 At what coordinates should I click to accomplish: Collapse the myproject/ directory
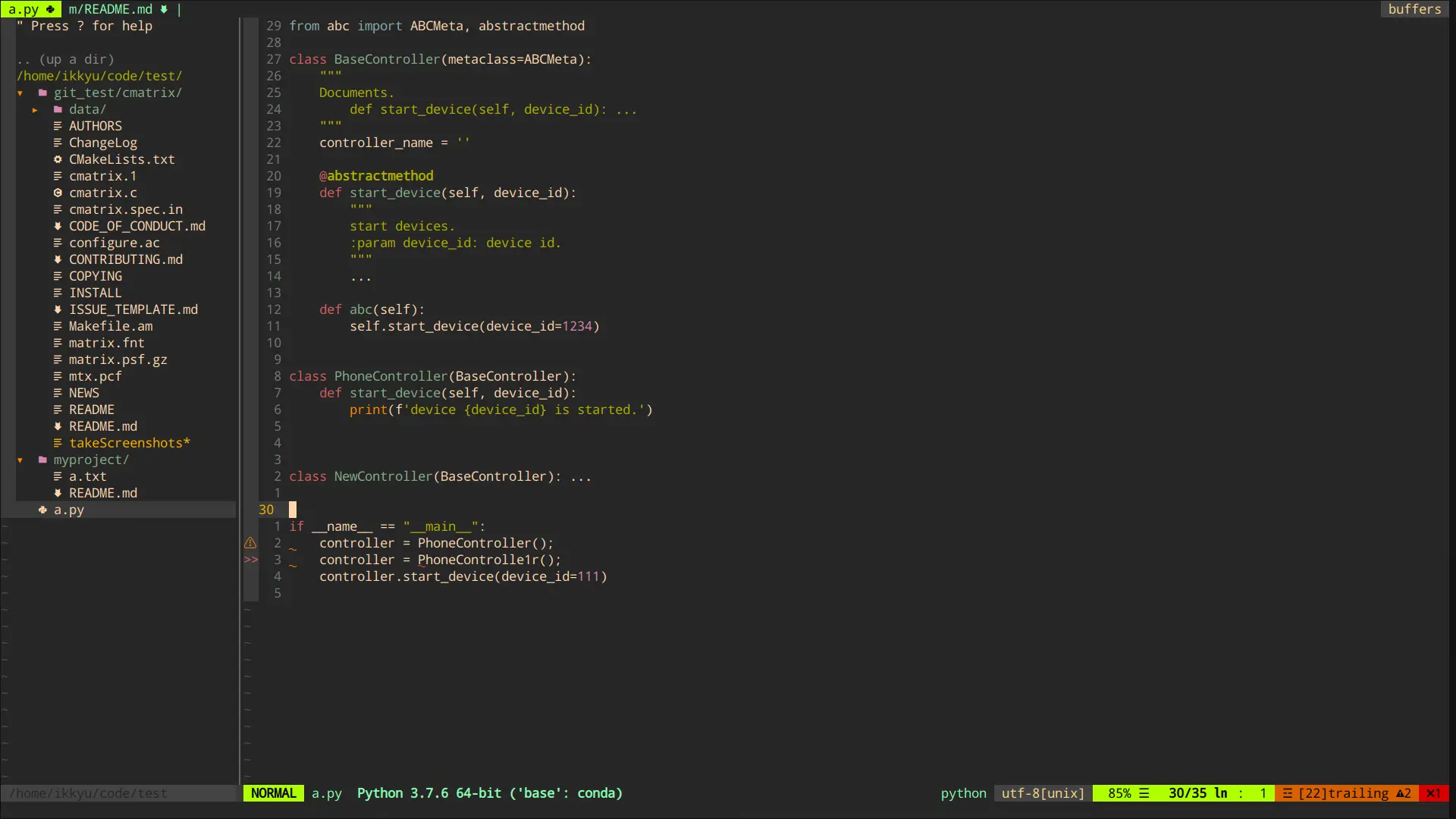tap(20, 460)
